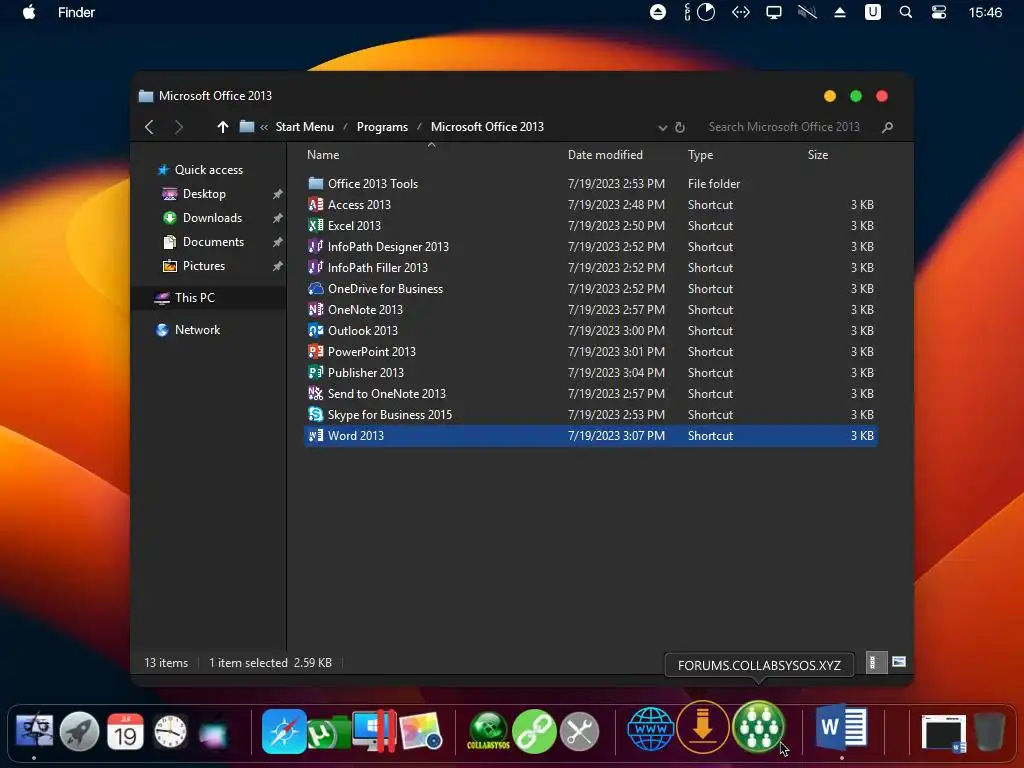Select the Access 2013 shortcut icon
Screen dimensions: 1024x768
pos(315,204)
